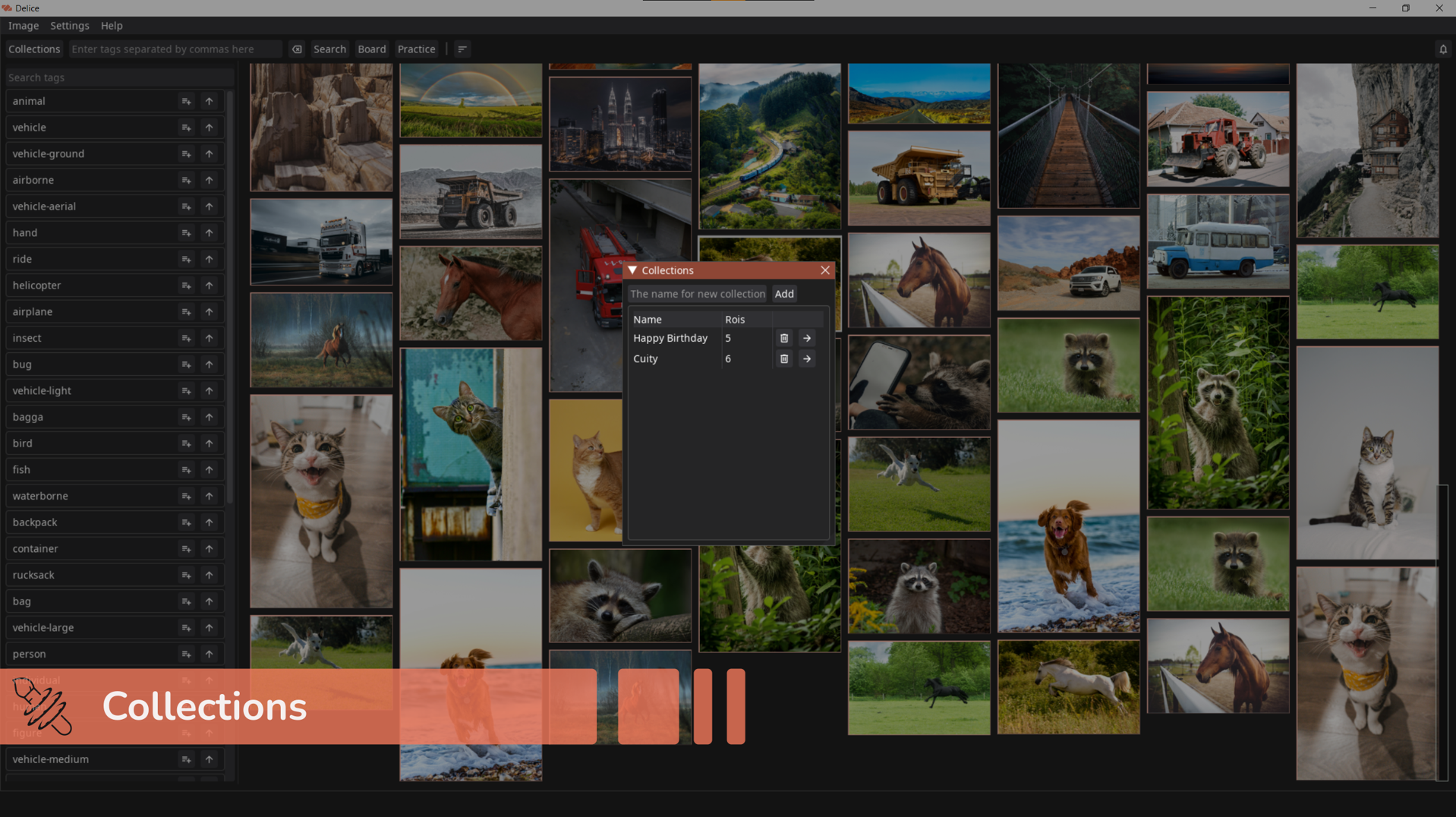Delete the Cuity collection

pyautogui.click(x=784, y=359)
